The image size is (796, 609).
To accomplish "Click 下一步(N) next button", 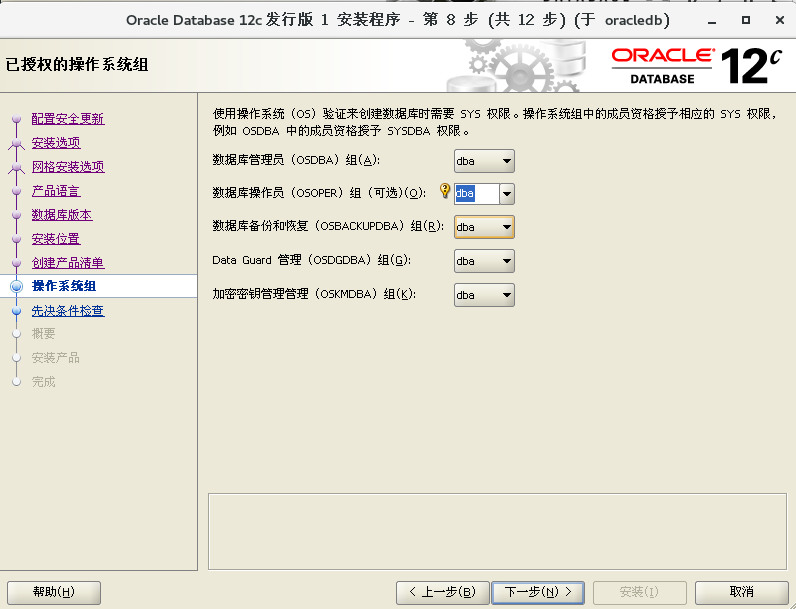I will tap(538, 592).
